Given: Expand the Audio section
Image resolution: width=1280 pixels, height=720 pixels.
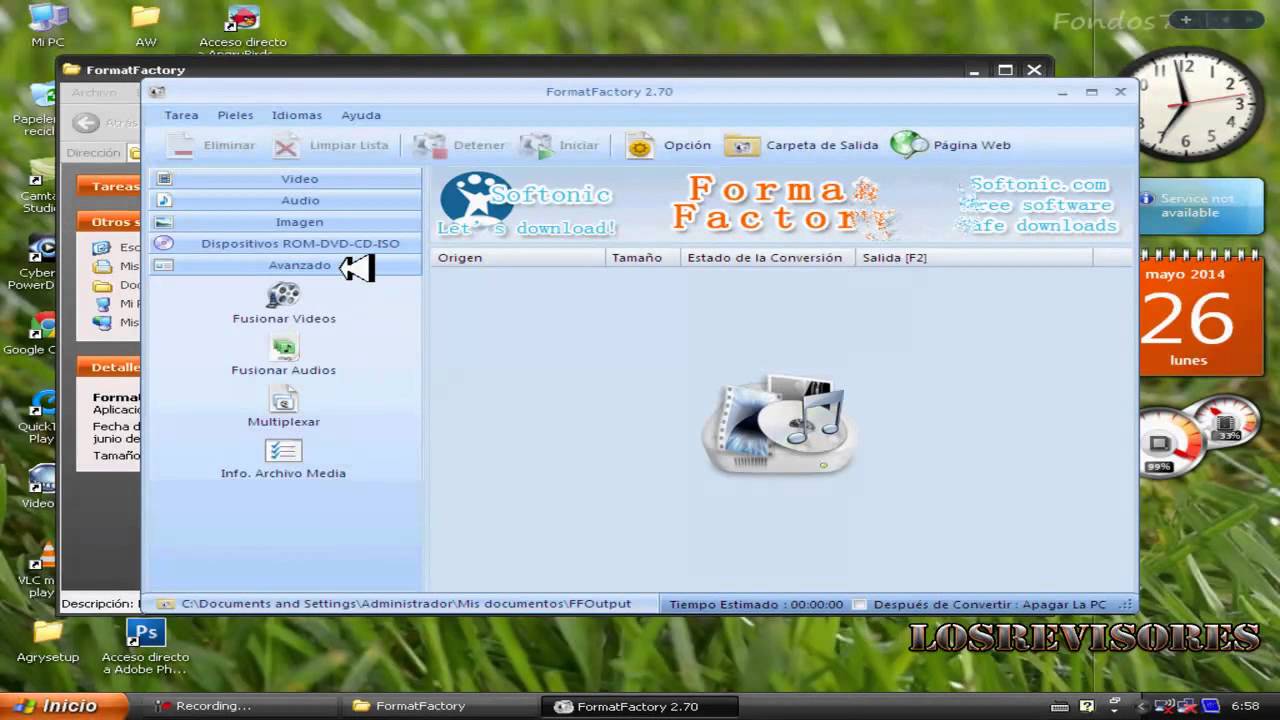Looking at the screenshot, I should click(286, 200).
